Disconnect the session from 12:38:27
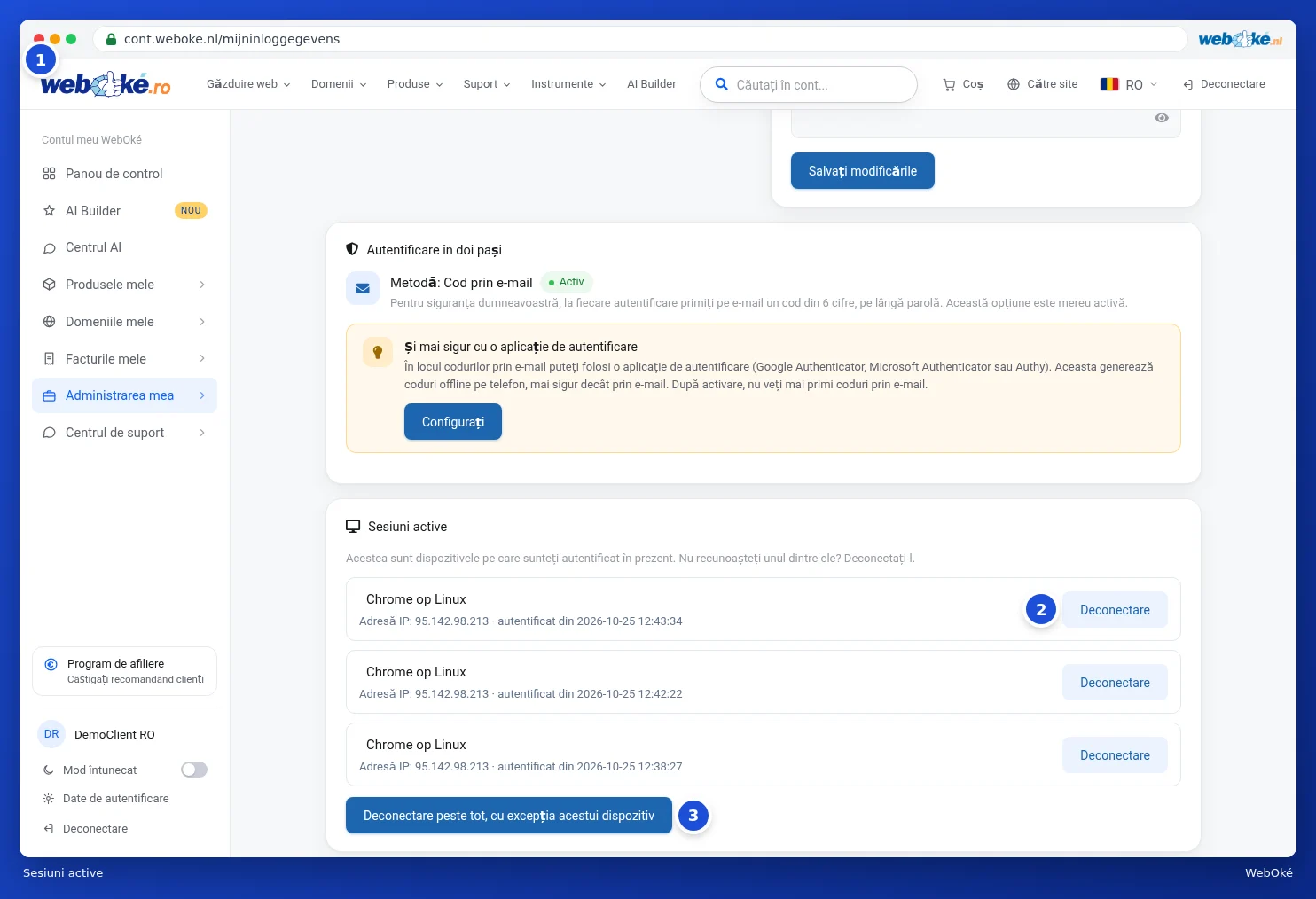 pyautogui.click(x=1115, y=755)
